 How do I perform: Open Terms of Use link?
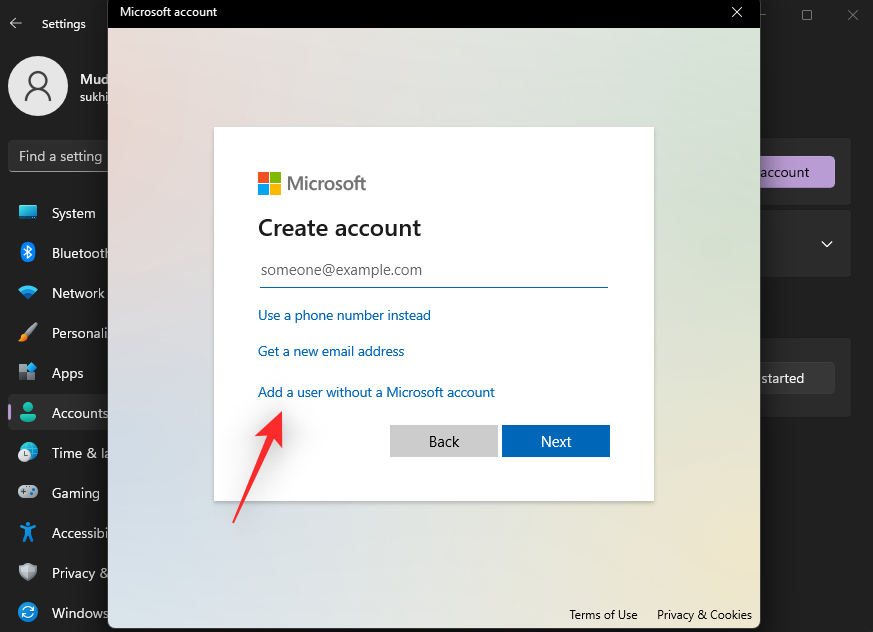603,615
